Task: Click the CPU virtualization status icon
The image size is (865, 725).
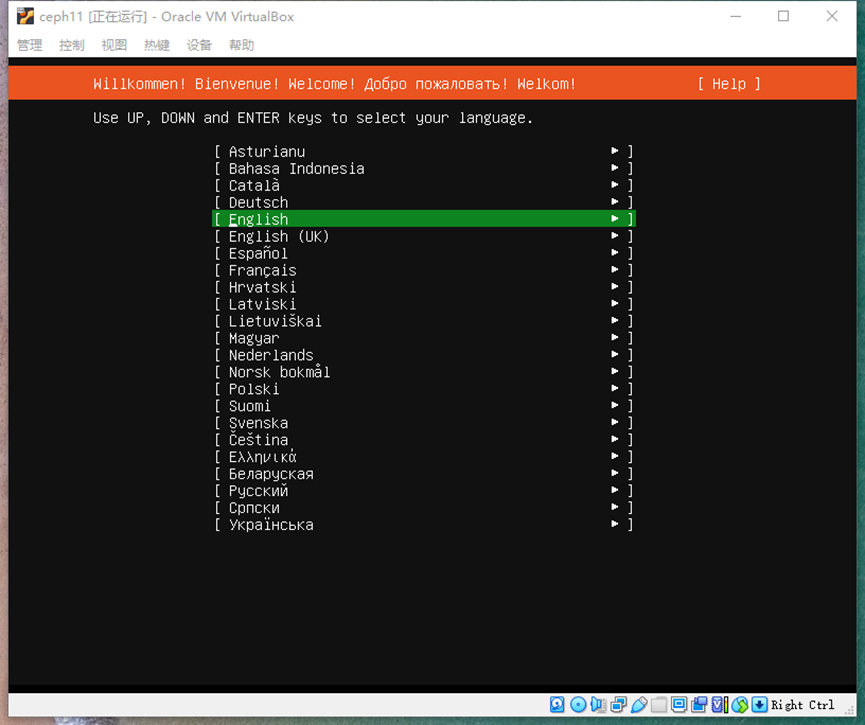Action: click(x=719, y=705)
